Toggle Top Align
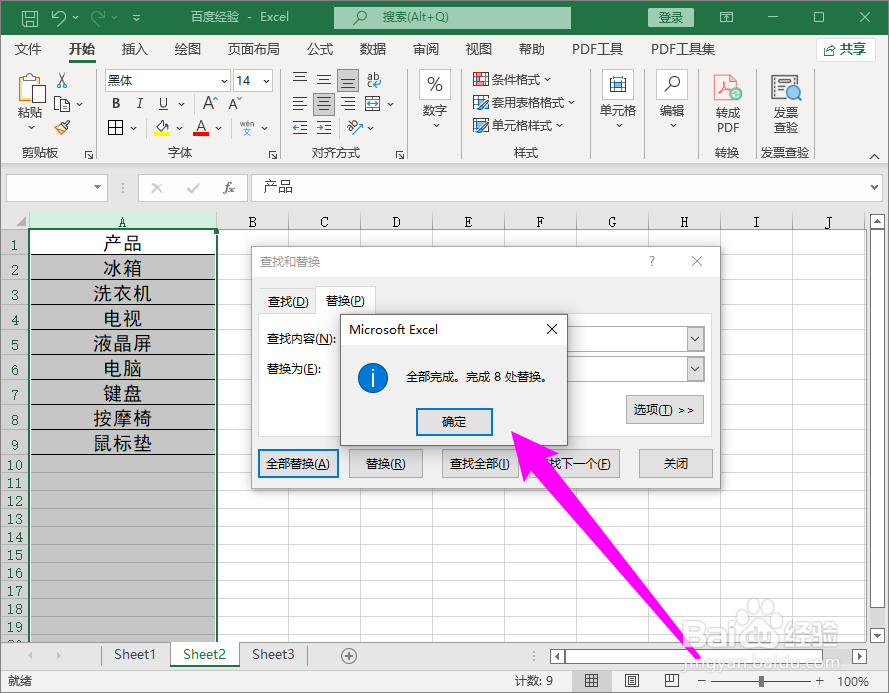 click(300, 79)
